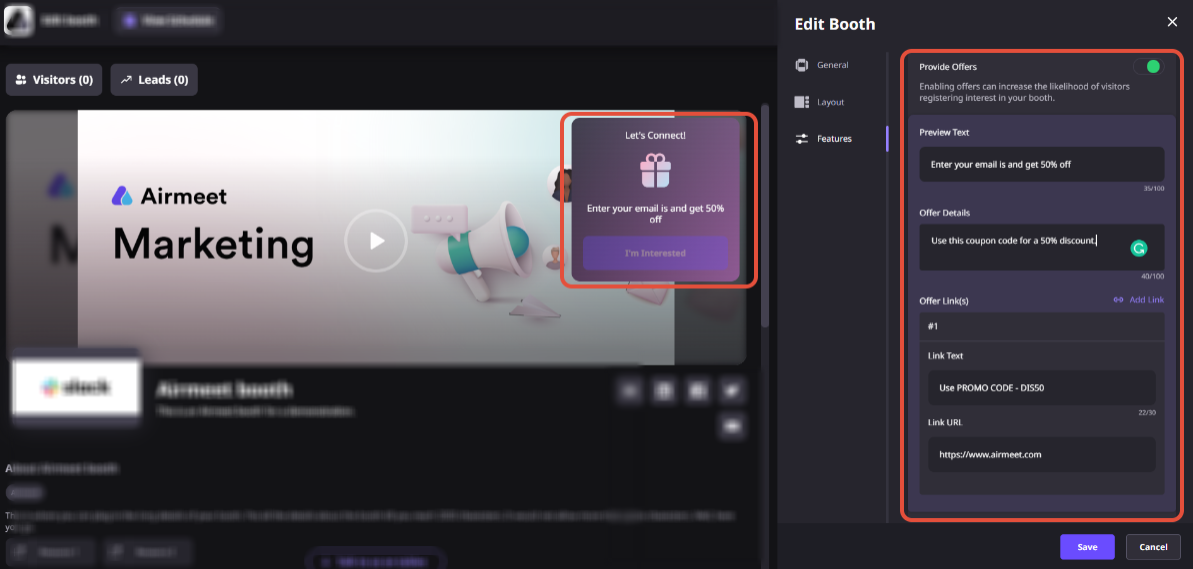Click the Features sliders icon
The image size is (1193, 569).
click(801, 138)
